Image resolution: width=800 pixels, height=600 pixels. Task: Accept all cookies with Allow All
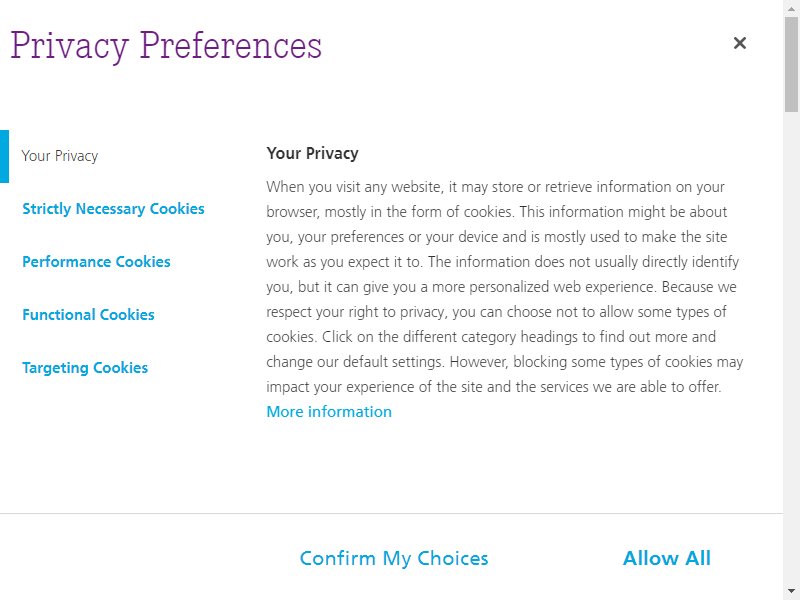click(x=666, y=558)
